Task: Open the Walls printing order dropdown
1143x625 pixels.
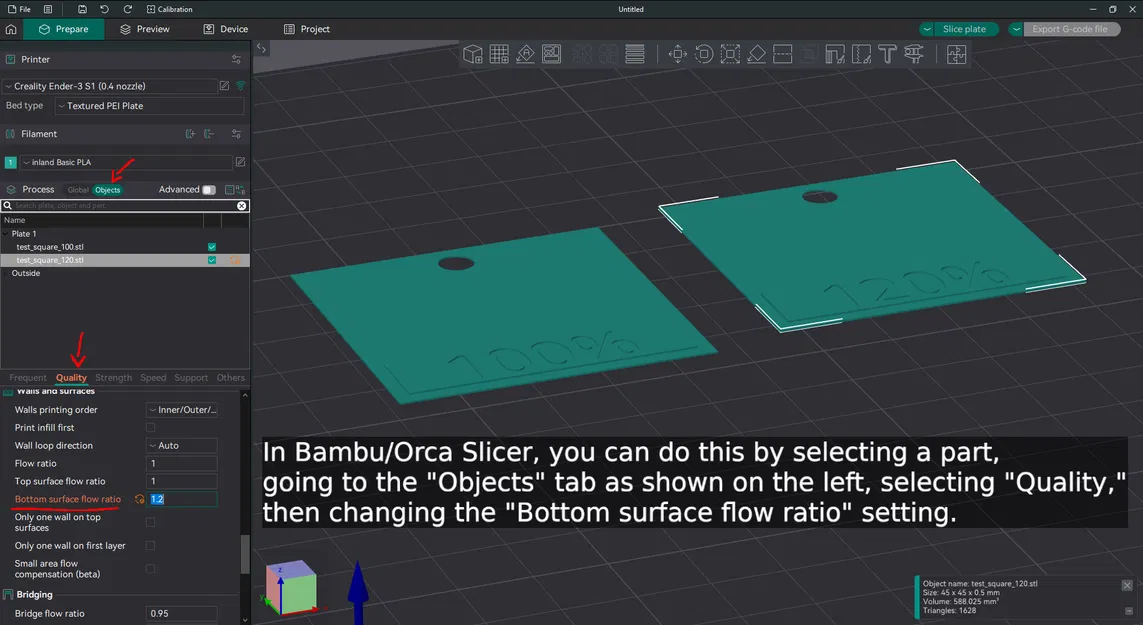Action: pyautogui.click(x=182, y=410)
